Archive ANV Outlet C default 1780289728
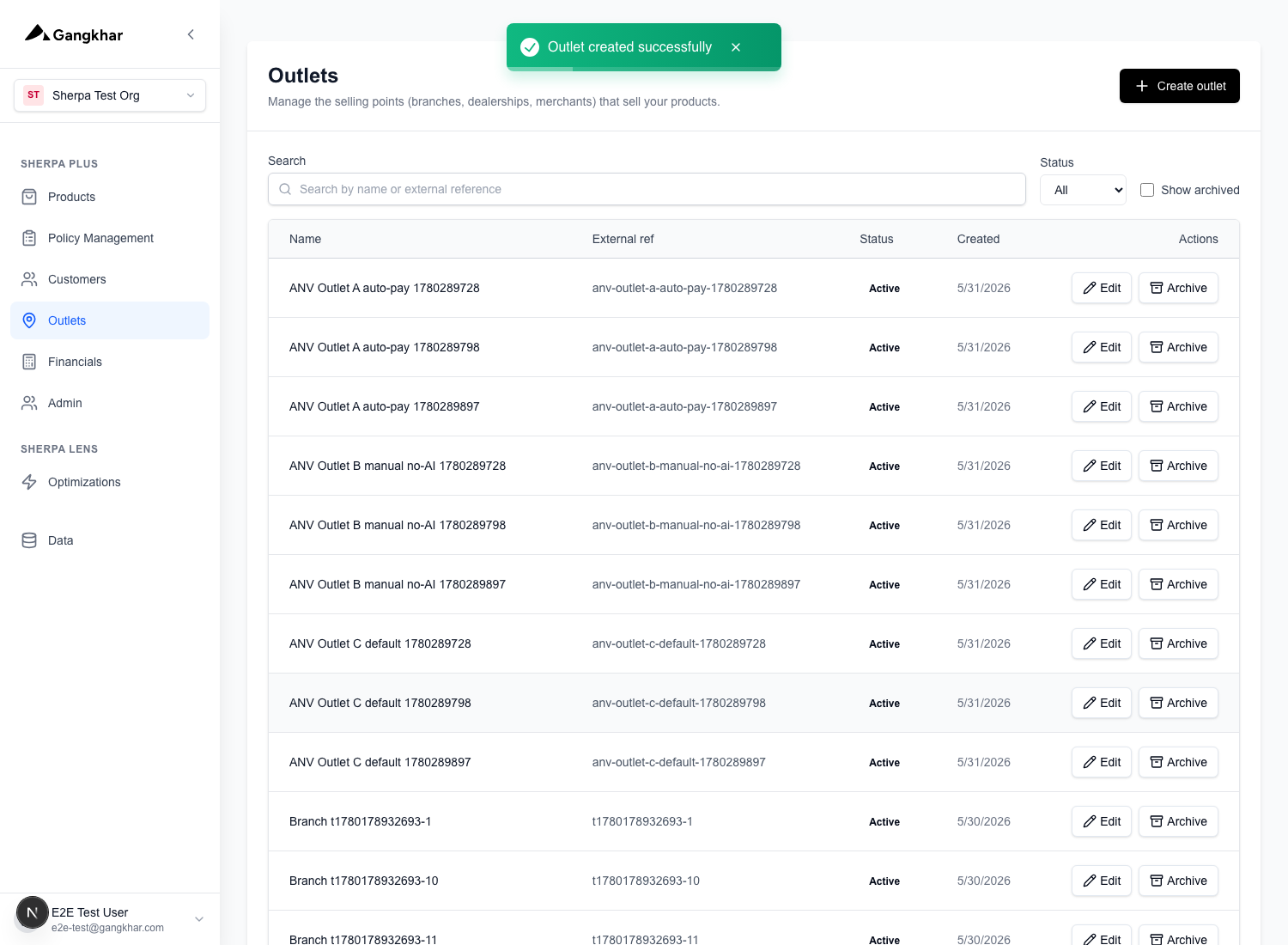The width and height of the screenshot is (1288, 945). 1178,643
